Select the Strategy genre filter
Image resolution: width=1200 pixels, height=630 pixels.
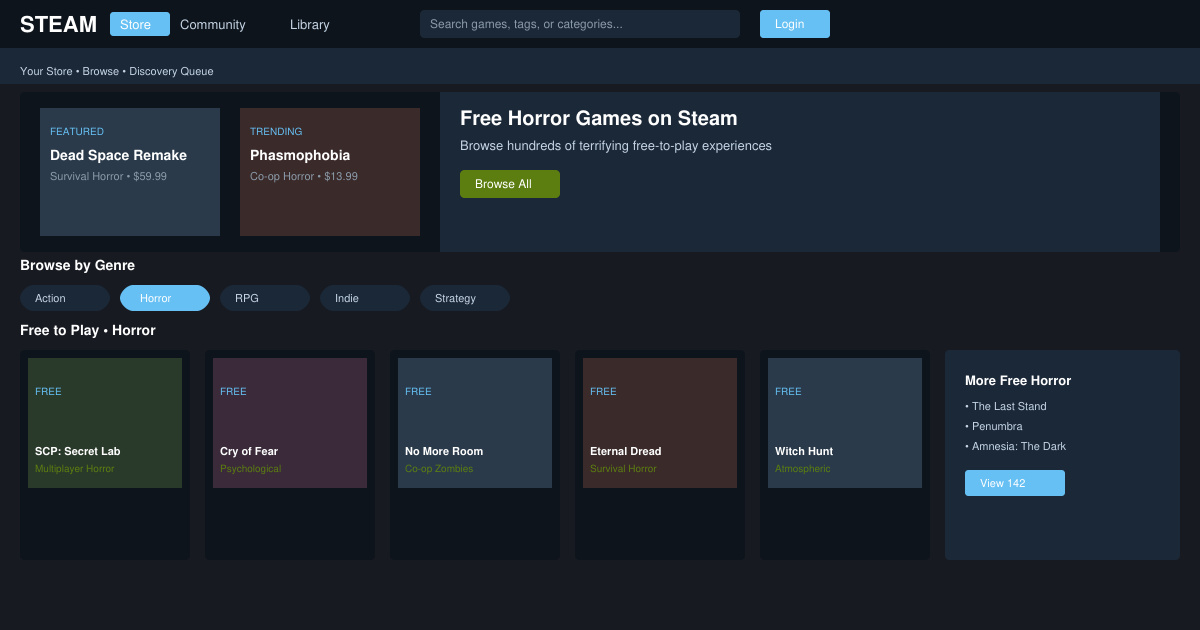(465, 298)
